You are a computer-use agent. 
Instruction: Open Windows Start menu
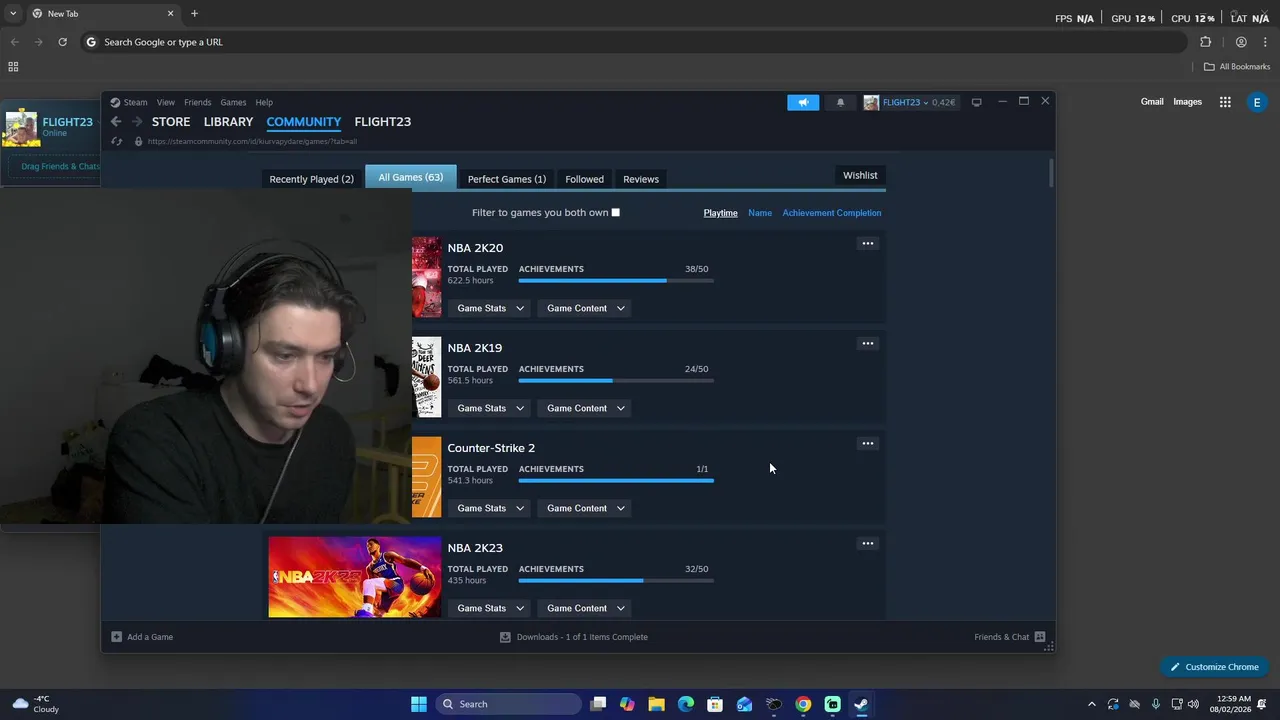(419, 704)
